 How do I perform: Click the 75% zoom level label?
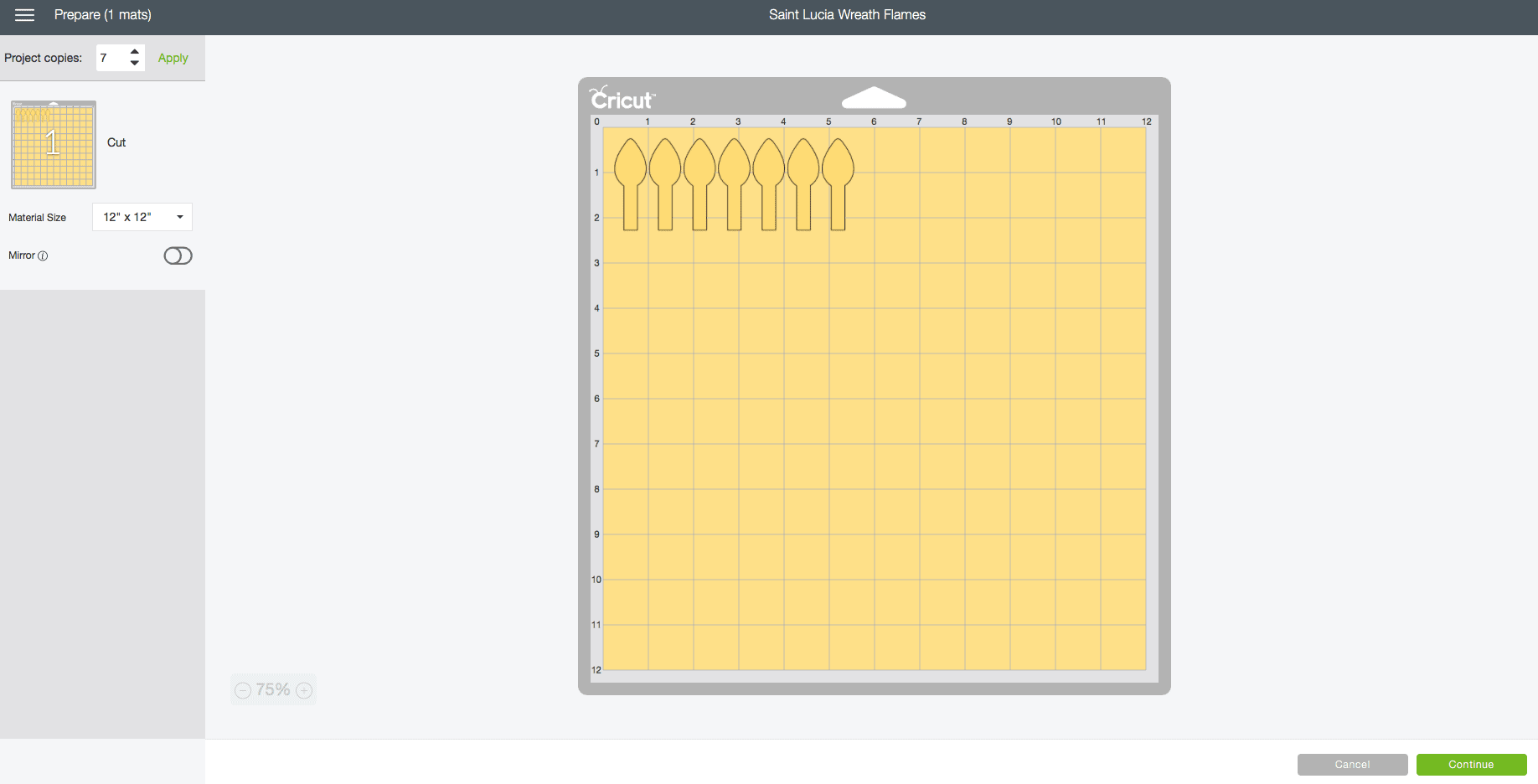point(273,689)
